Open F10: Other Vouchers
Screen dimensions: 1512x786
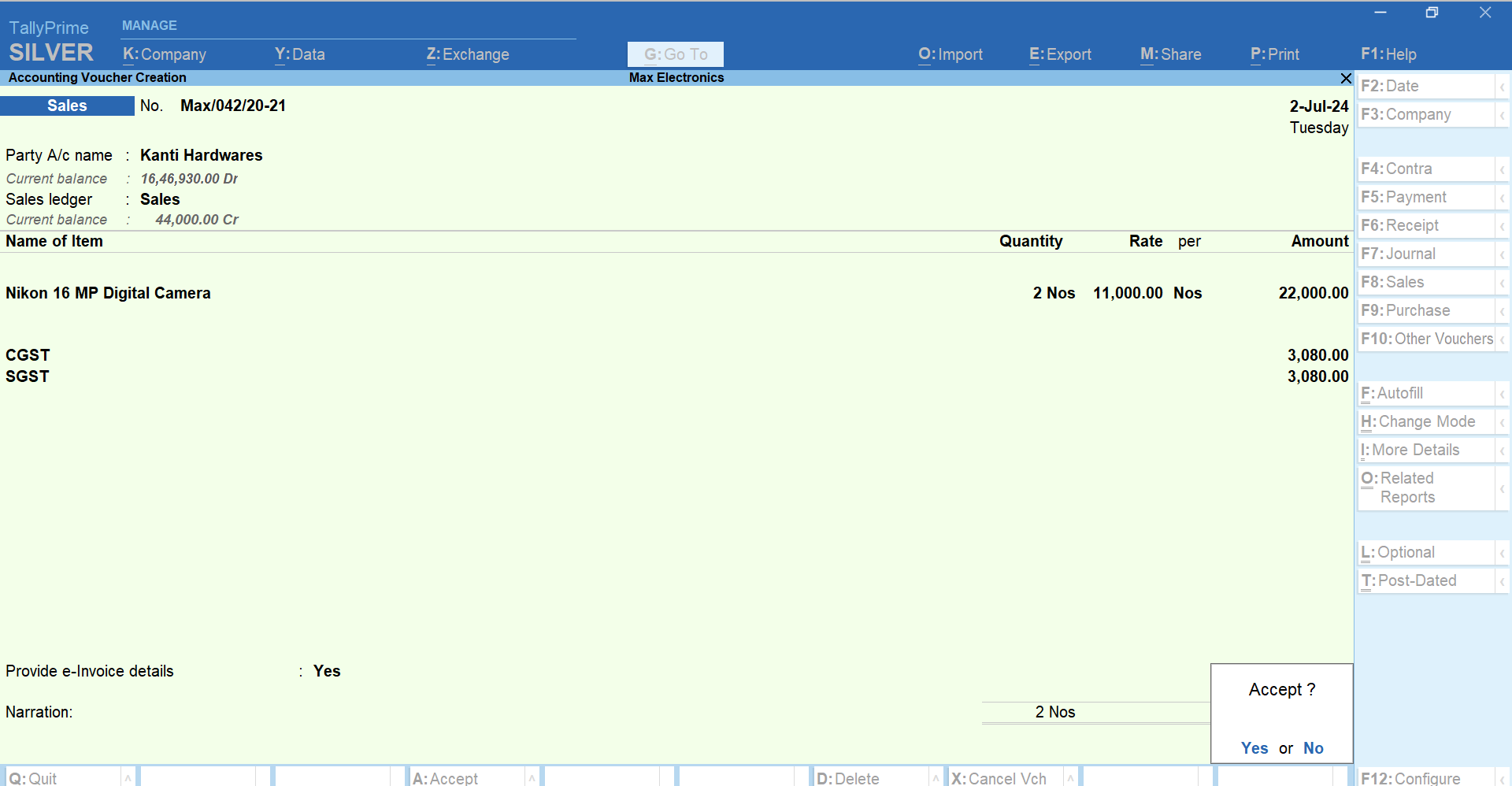(1426, 339)
